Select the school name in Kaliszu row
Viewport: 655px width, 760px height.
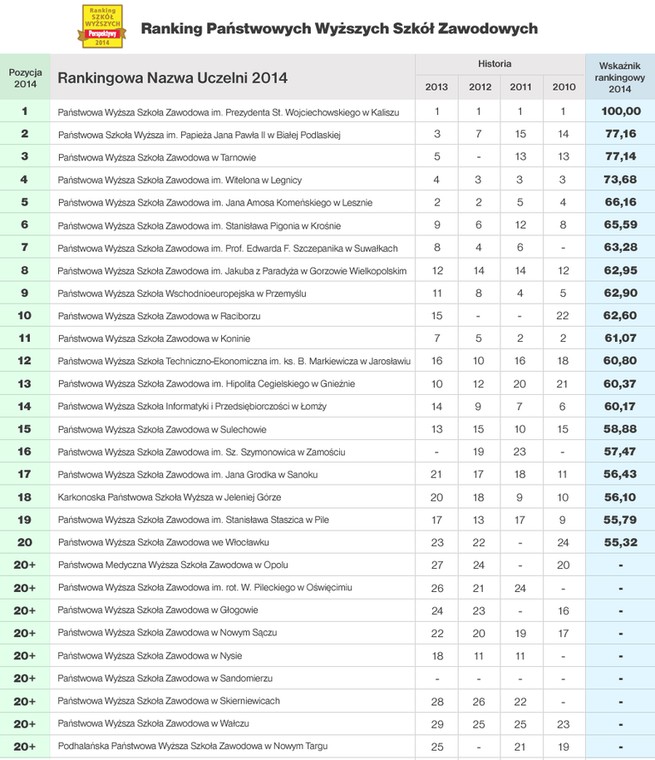tap(228, 112)
